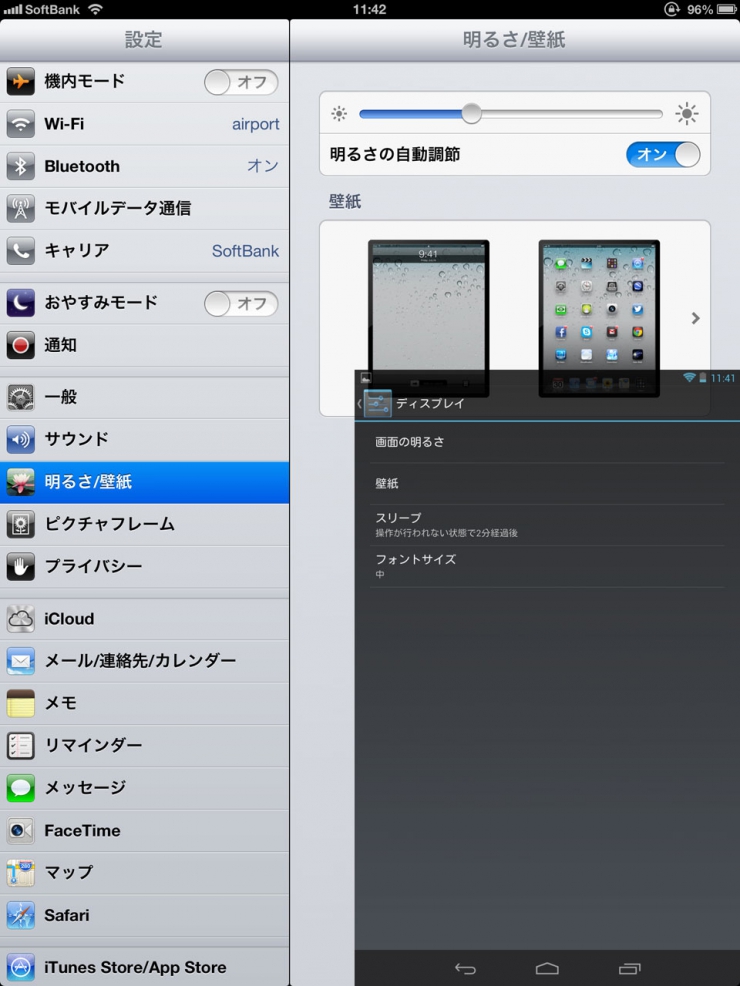The image size is (740, 986).
Task: Tap the Picture Frame icon
Action: (x=20, y=524)
